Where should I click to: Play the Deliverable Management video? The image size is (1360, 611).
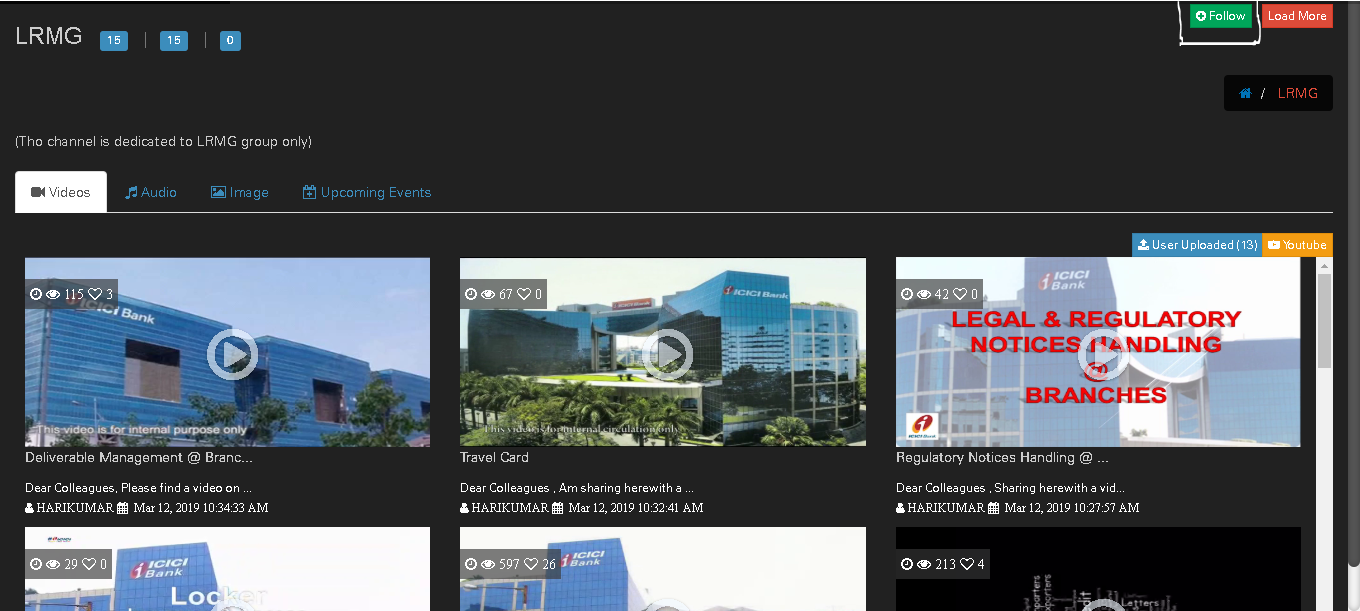[232, 354]
